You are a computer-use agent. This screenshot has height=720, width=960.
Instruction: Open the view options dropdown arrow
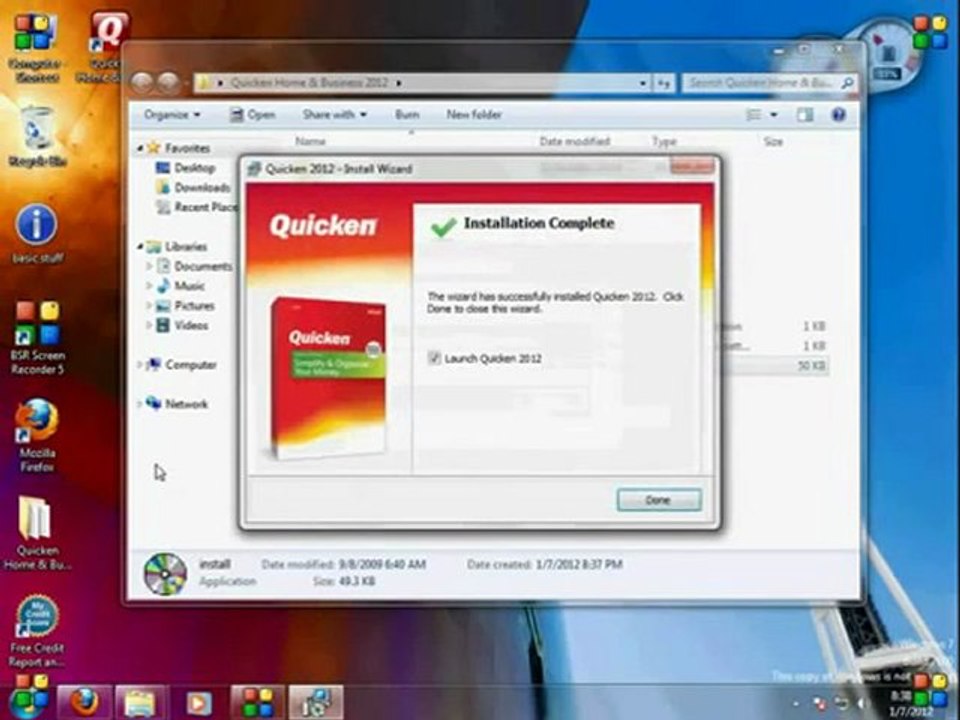[x=774, y=115]
